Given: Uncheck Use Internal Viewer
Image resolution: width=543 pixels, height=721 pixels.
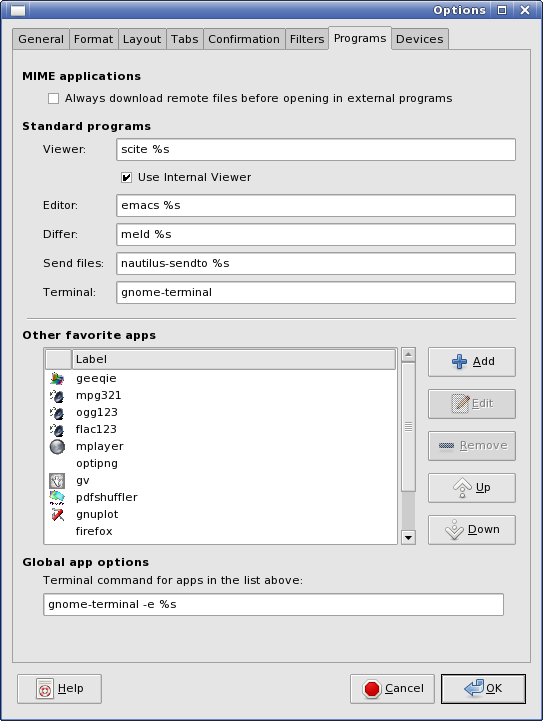Looking at the screenshot, I should coord(126,177).
